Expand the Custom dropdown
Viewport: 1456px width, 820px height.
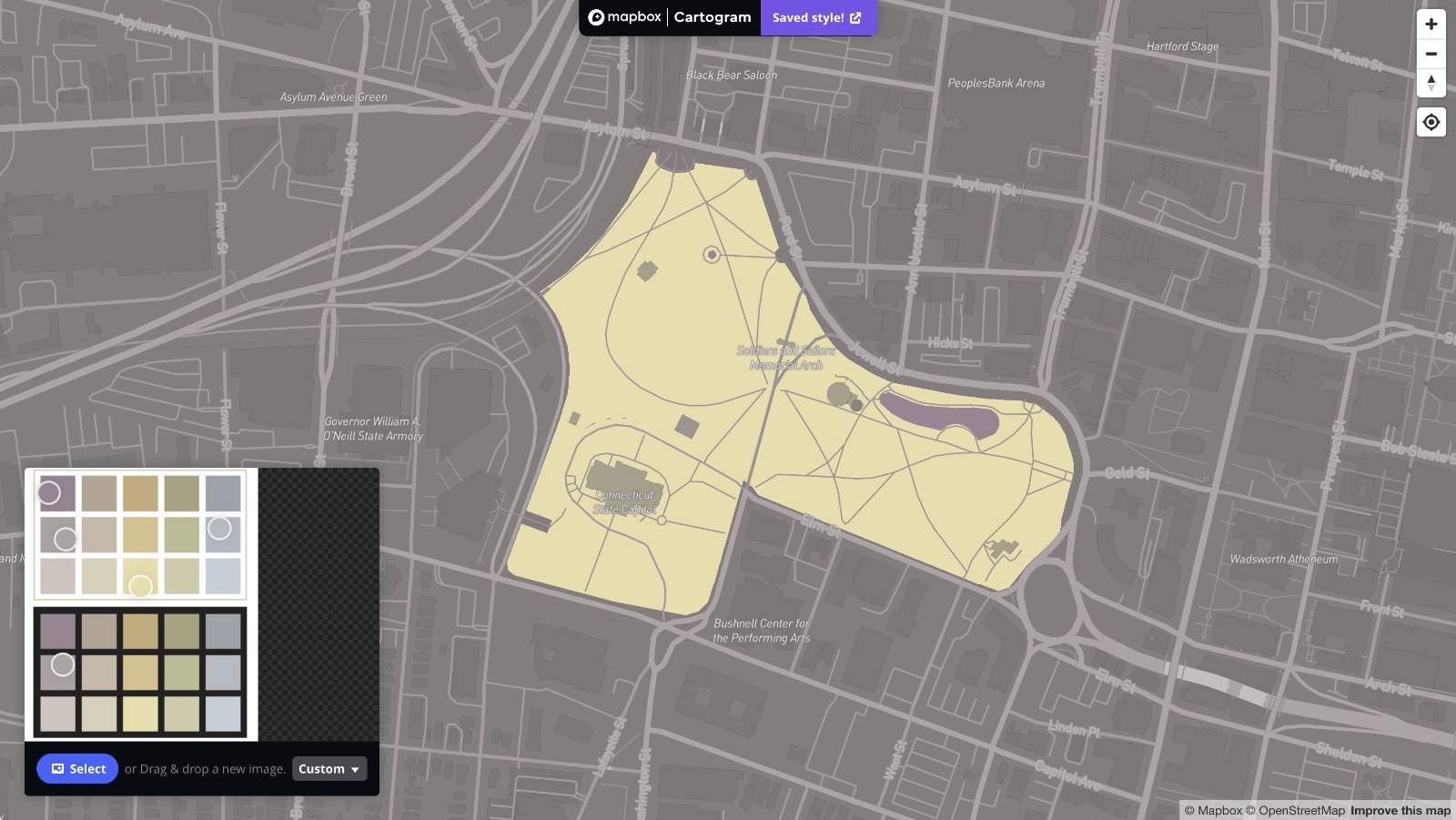tap(329, 769)
